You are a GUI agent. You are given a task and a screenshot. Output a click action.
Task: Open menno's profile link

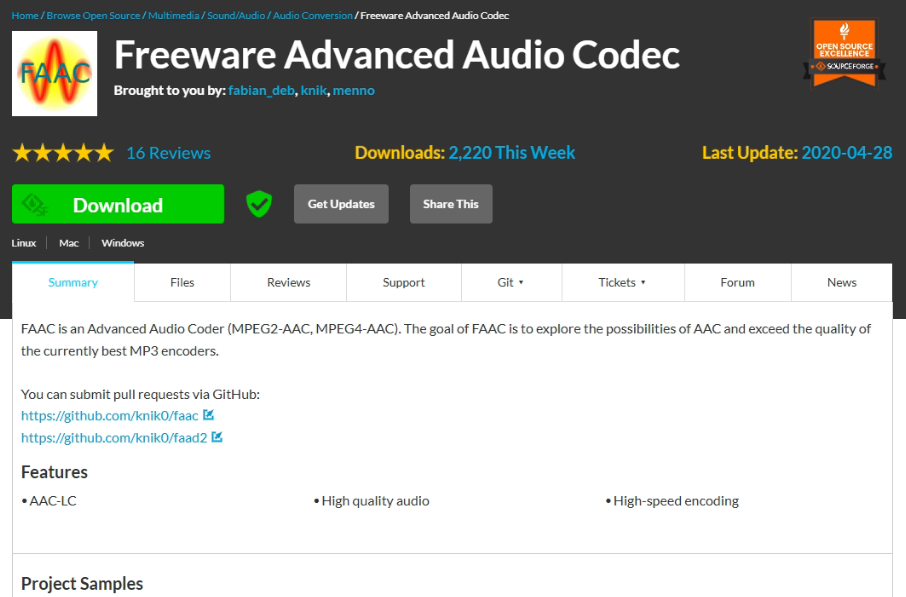pyautogui.click(x=354, y=91)
